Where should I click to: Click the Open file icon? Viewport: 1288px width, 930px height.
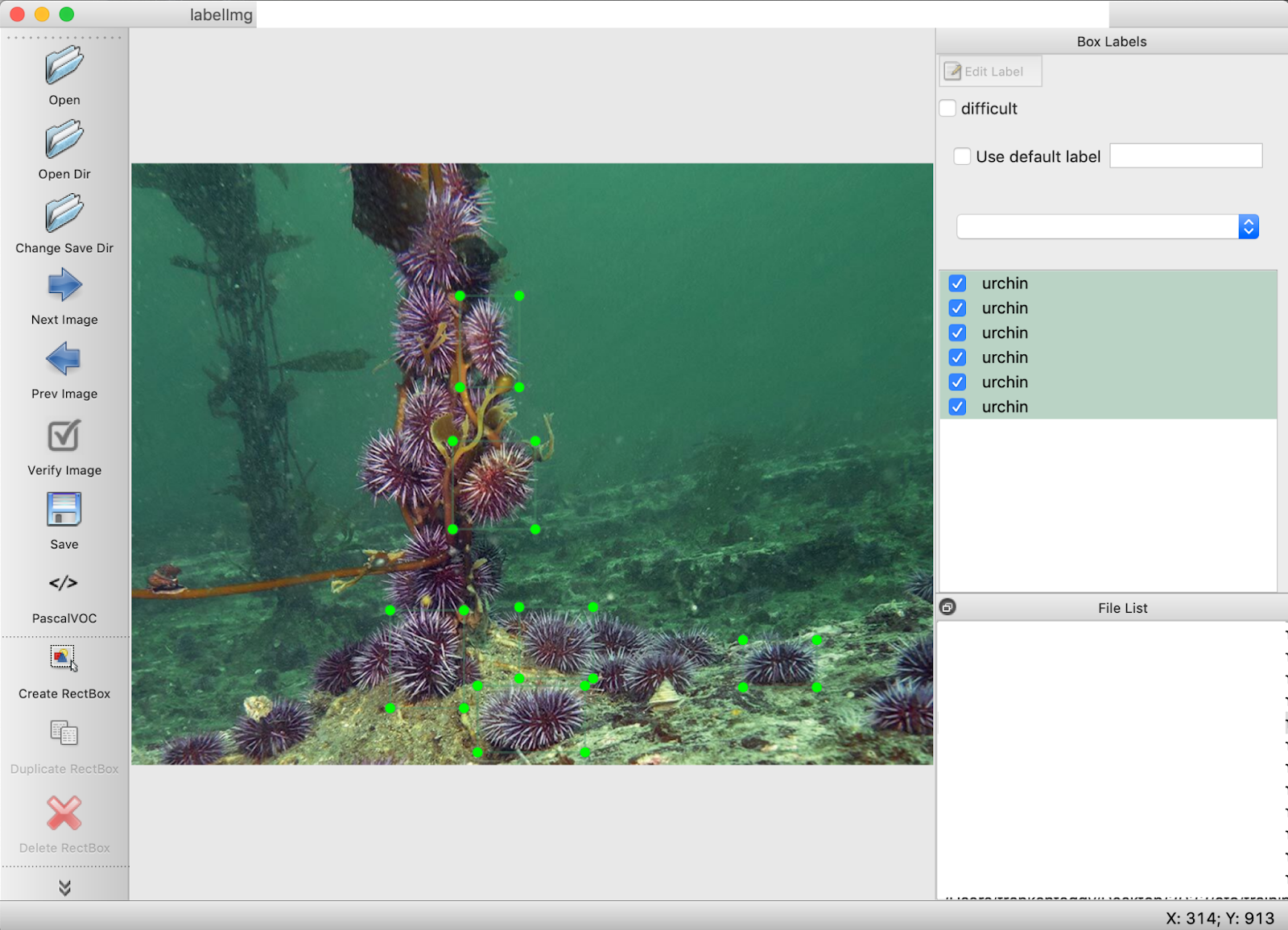64,66
